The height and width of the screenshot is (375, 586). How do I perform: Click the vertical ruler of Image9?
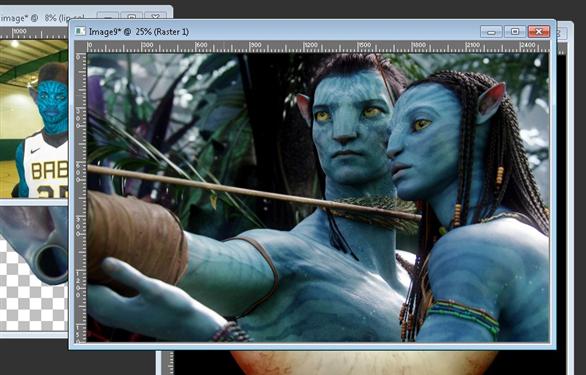coord(80,197)
